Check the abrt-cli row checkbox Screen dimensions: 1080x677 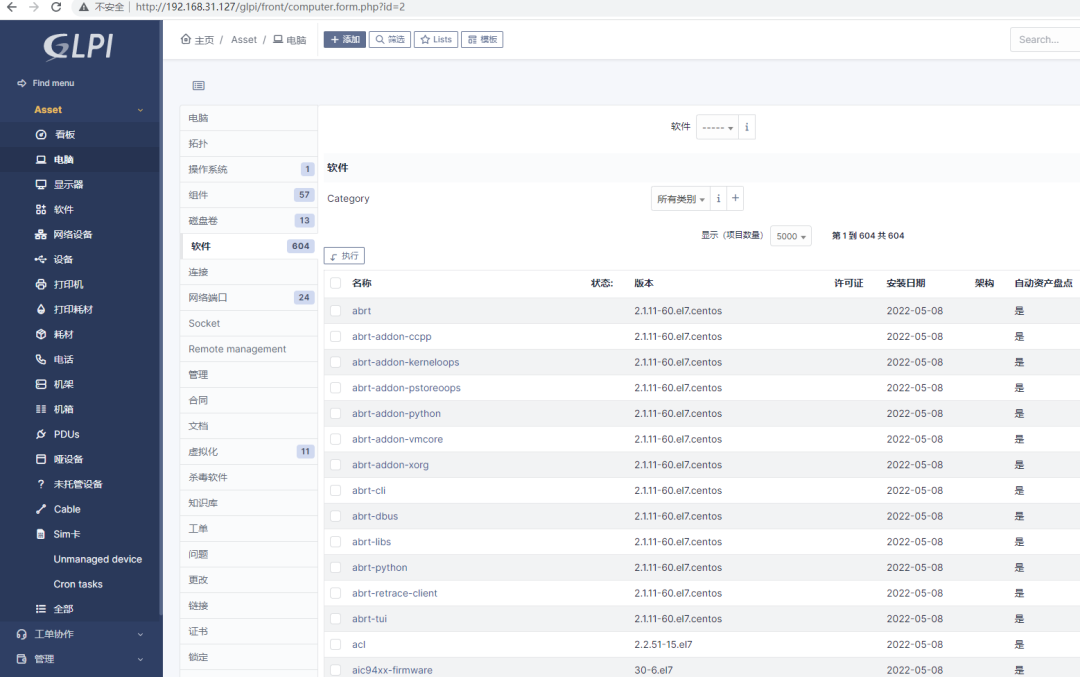335,490
